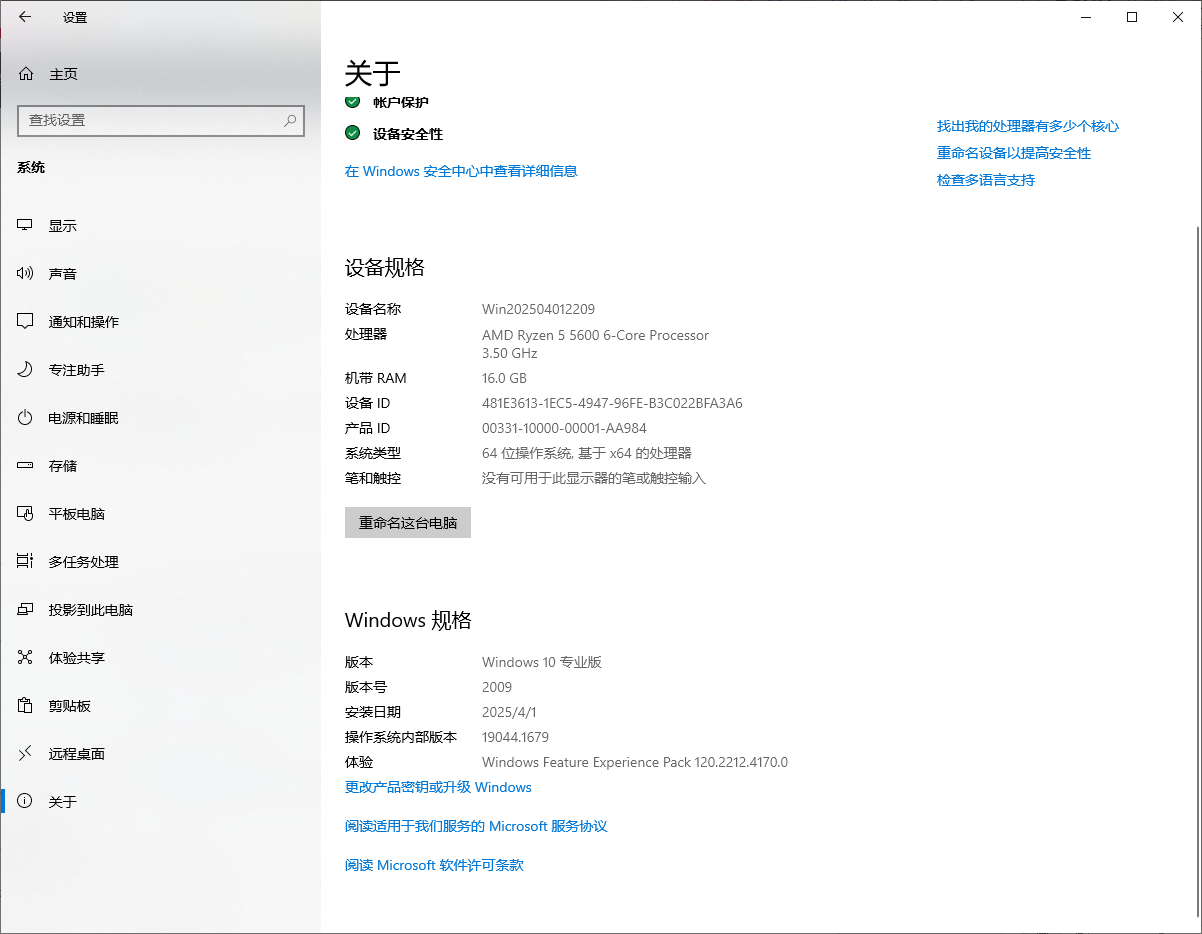1202x934 pixels.
Task: Click device name value Win202504012209
Action: click(538, 309)
